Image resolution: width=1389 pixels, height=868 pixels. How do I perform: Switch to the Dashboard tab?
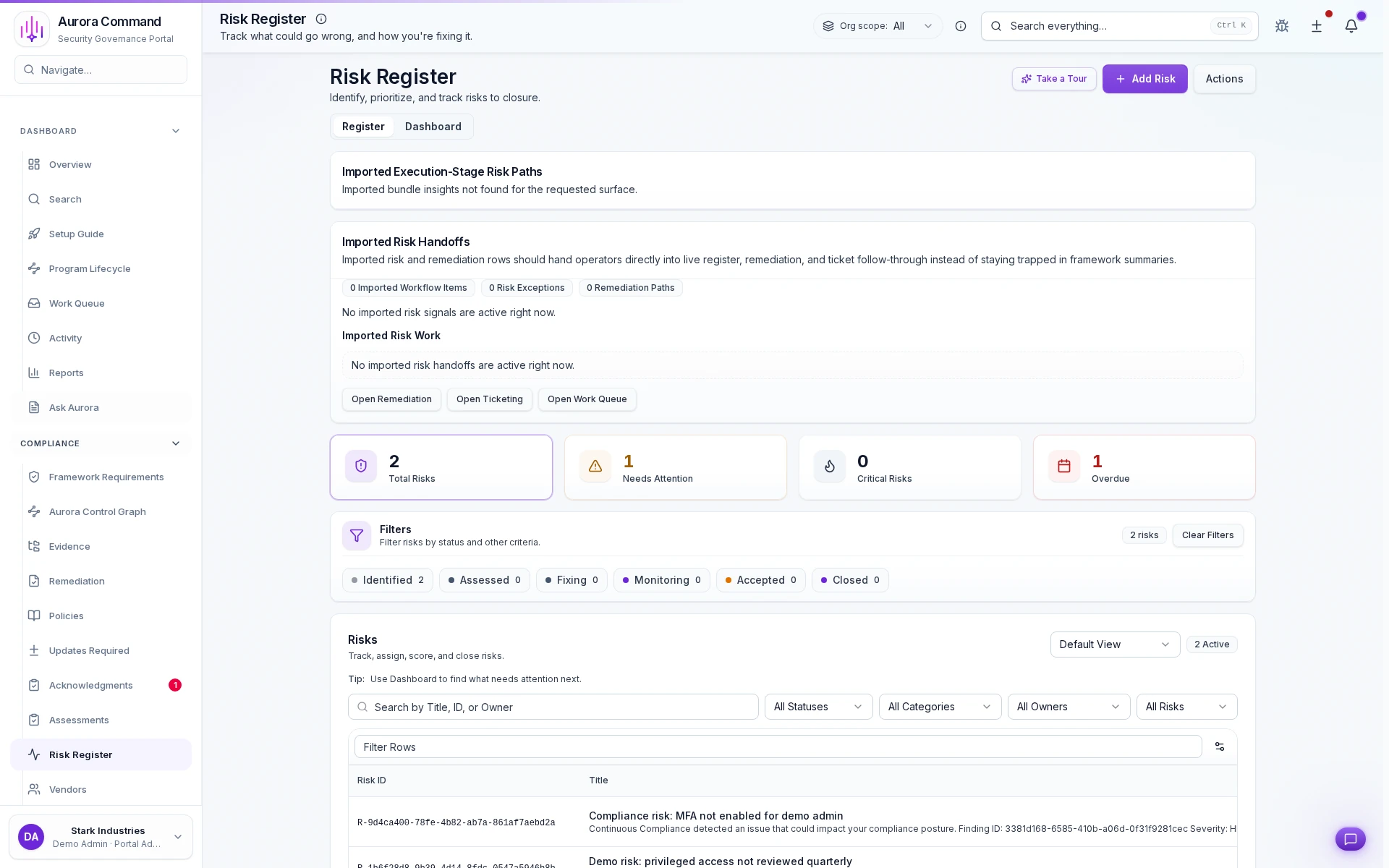coord(433,126)
